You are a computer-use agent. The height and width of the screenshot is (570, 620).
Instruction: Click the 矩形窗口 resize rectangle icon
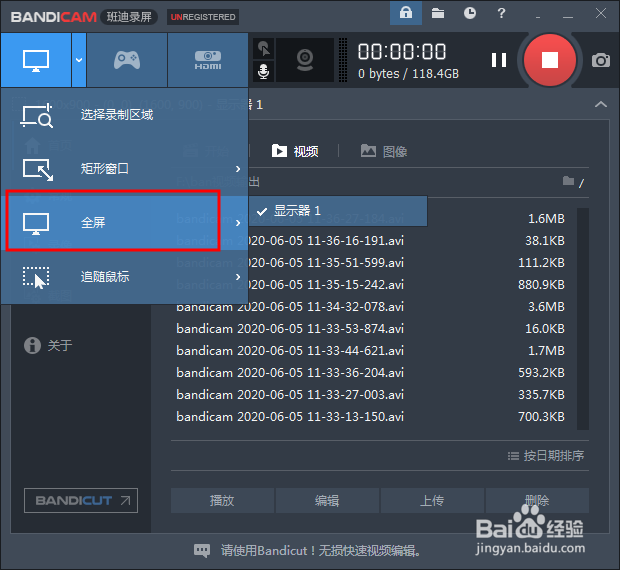tap(38, 170)
